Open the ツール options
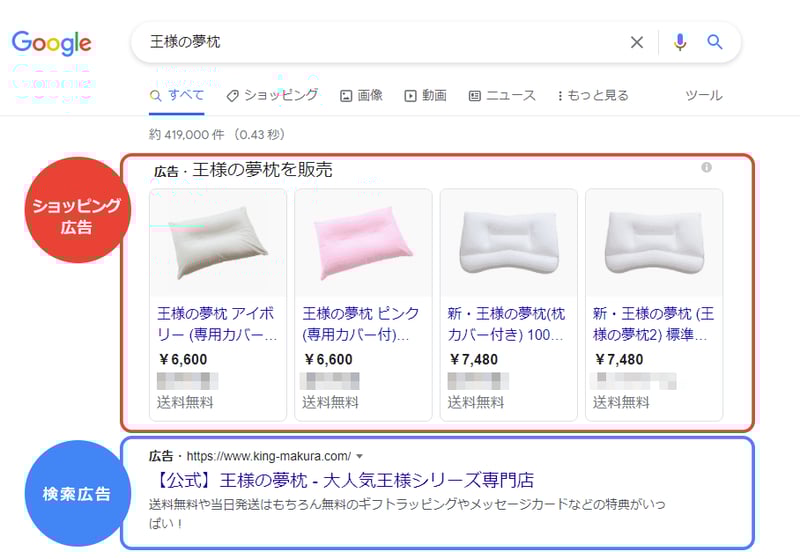This screenshot has width=800, height=559. [704, 95]
